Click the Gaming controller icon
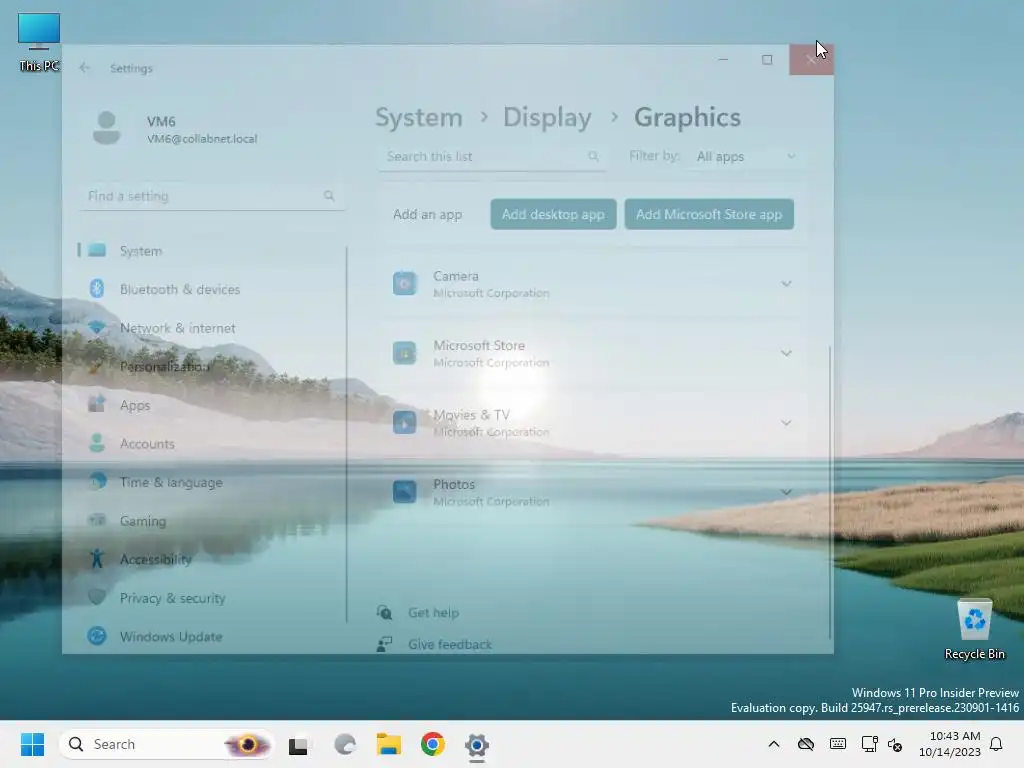 pos(97,520)
